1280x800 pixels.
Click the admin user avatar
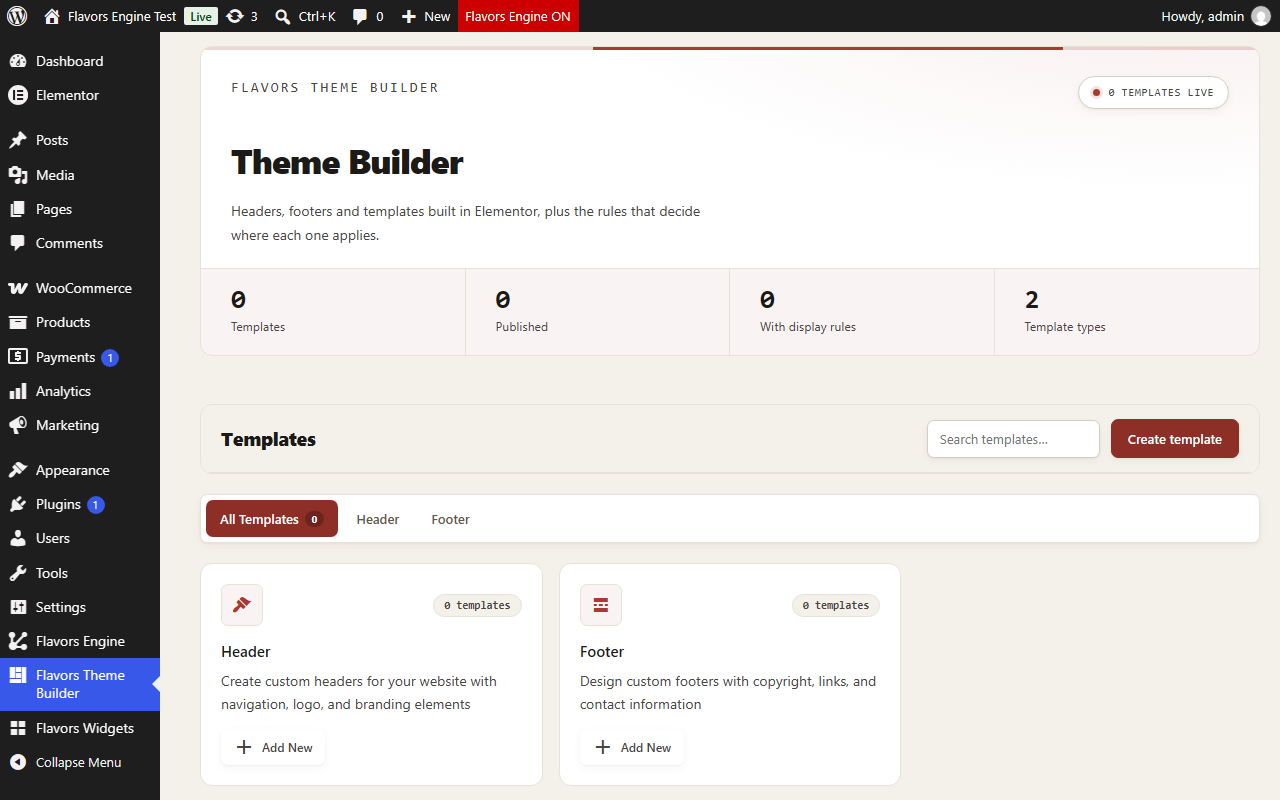click(1260, 16)
